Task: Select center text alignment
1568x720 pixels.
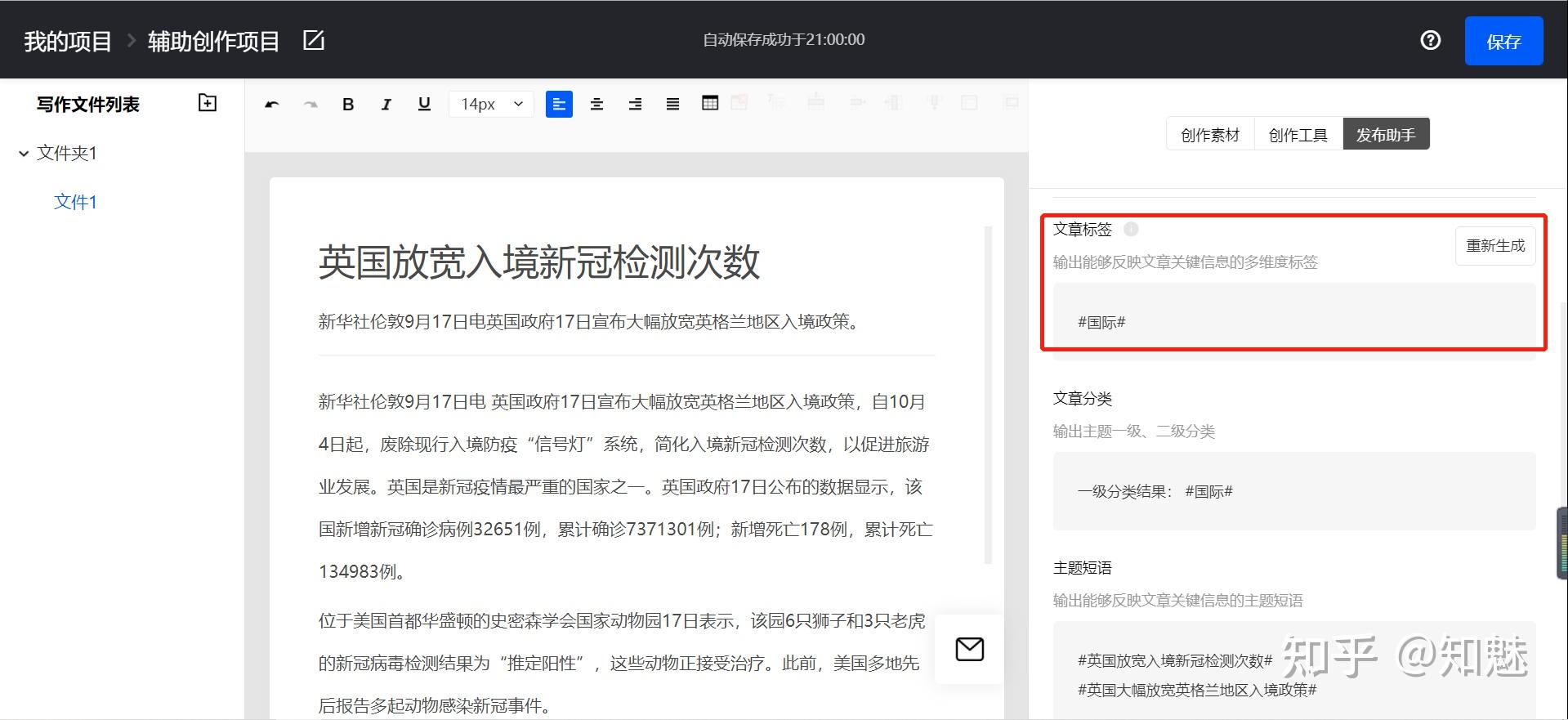Action: pos(597,104)
